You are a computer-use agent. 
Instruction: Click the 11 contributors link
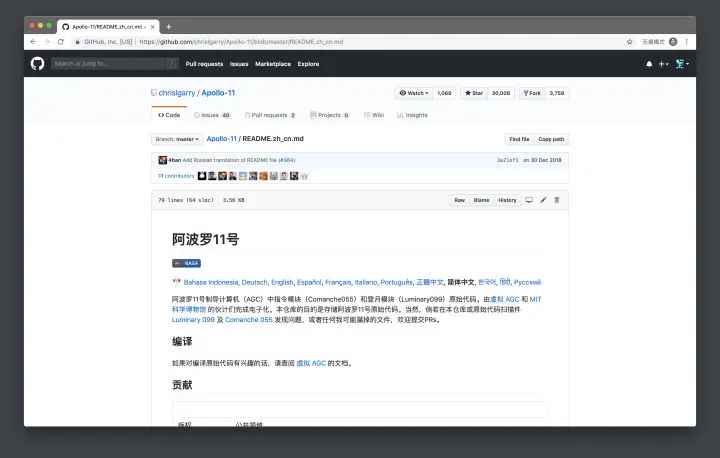176,176
